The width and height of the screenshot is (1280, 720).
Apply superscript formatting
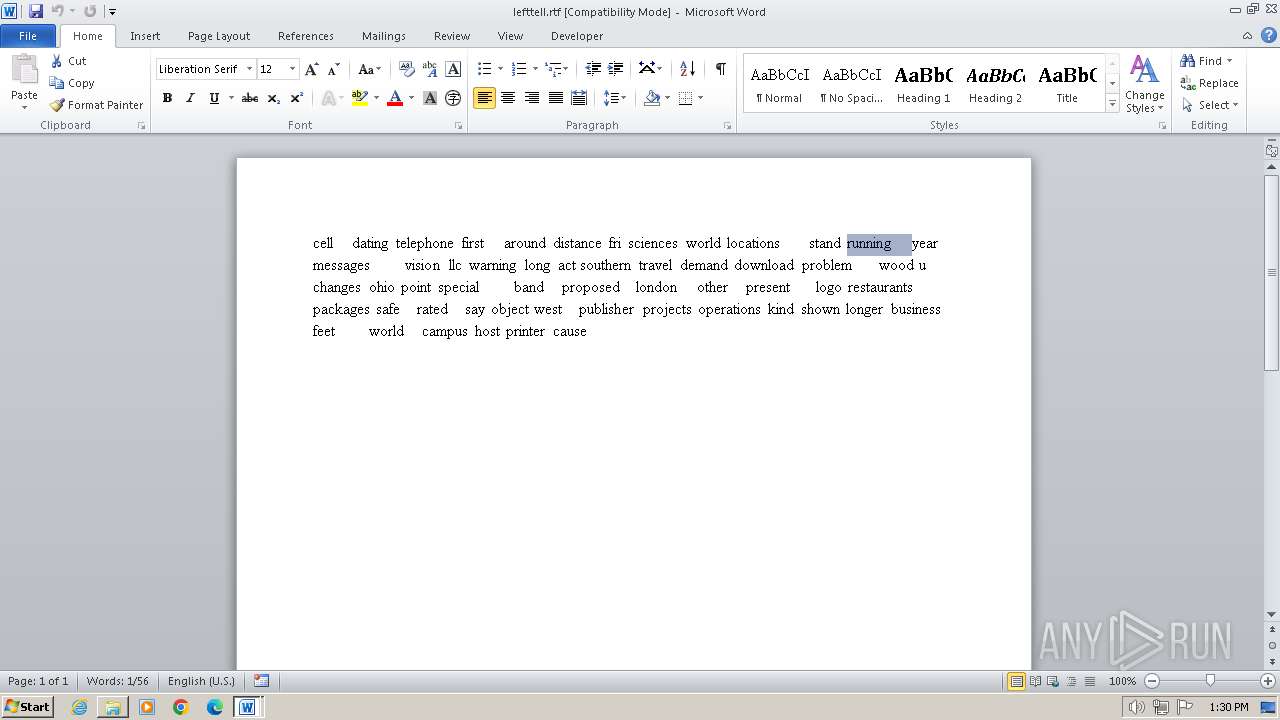pyautogui.click(x=297, y=98)
